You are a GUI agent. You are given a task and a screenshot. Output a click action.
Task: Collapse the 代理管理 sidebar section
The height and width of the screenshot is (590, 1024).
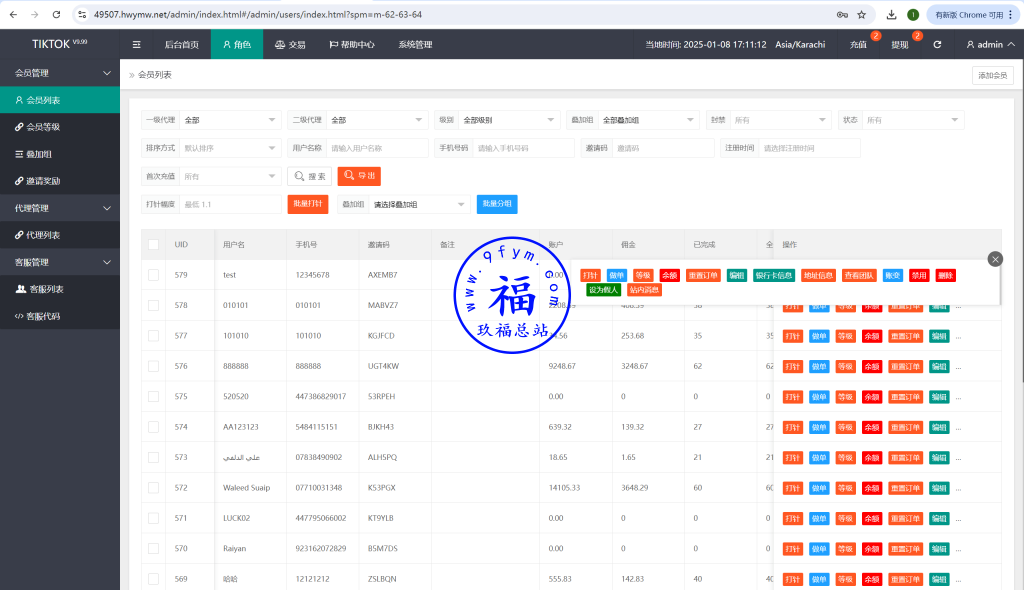tap(60, 208)
